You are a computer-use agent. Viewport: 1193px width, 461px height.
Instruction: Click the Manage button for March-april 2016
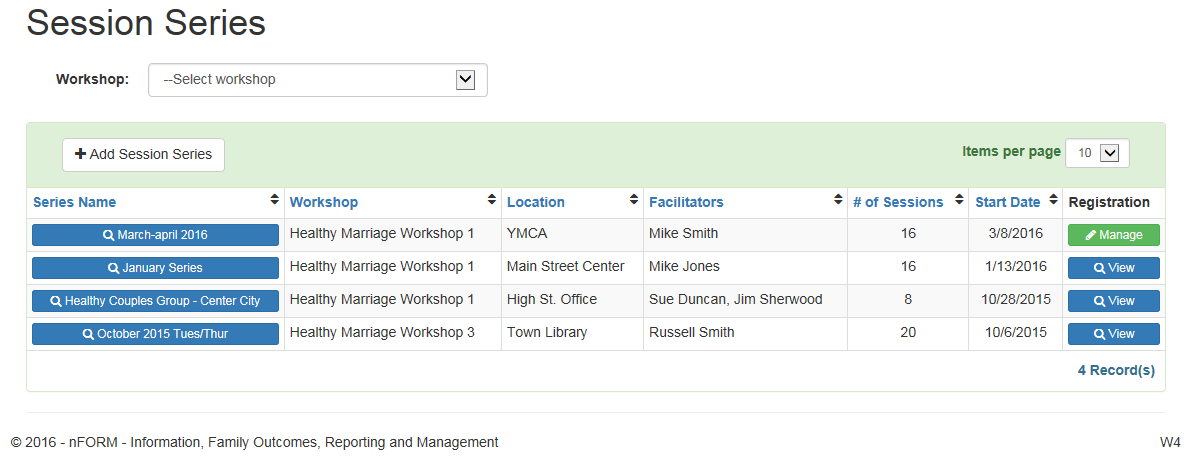(x=1113, y=235)
